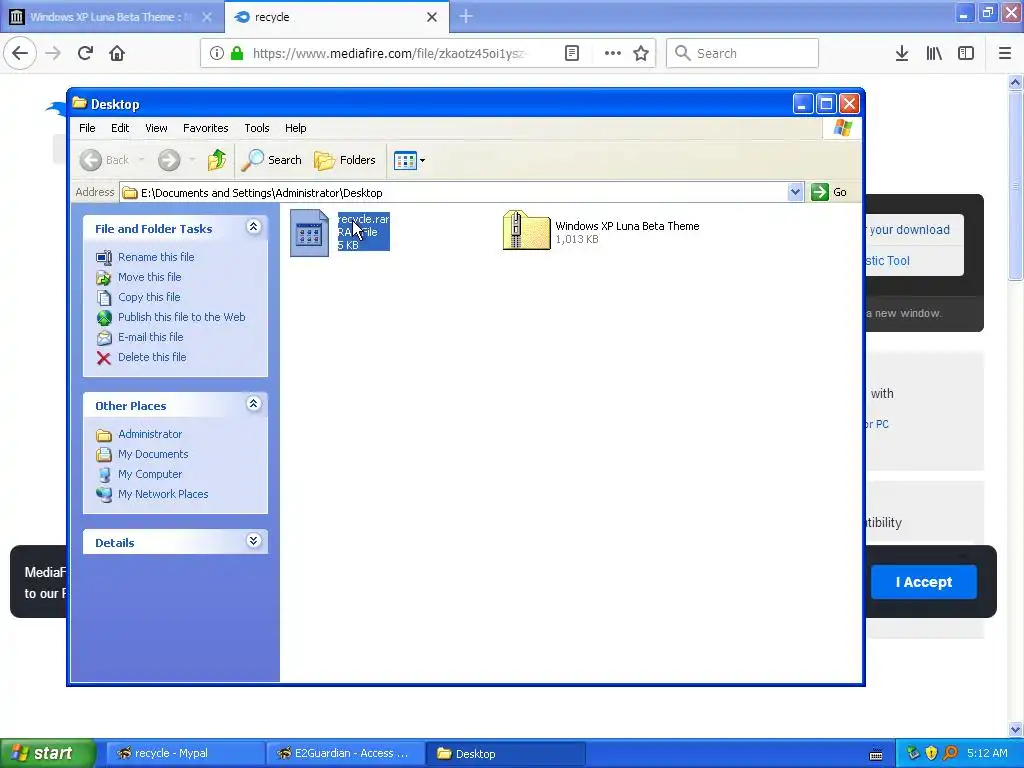Open the Administrator folder link
The image size is (1024, 768).
tap(150, 434)
